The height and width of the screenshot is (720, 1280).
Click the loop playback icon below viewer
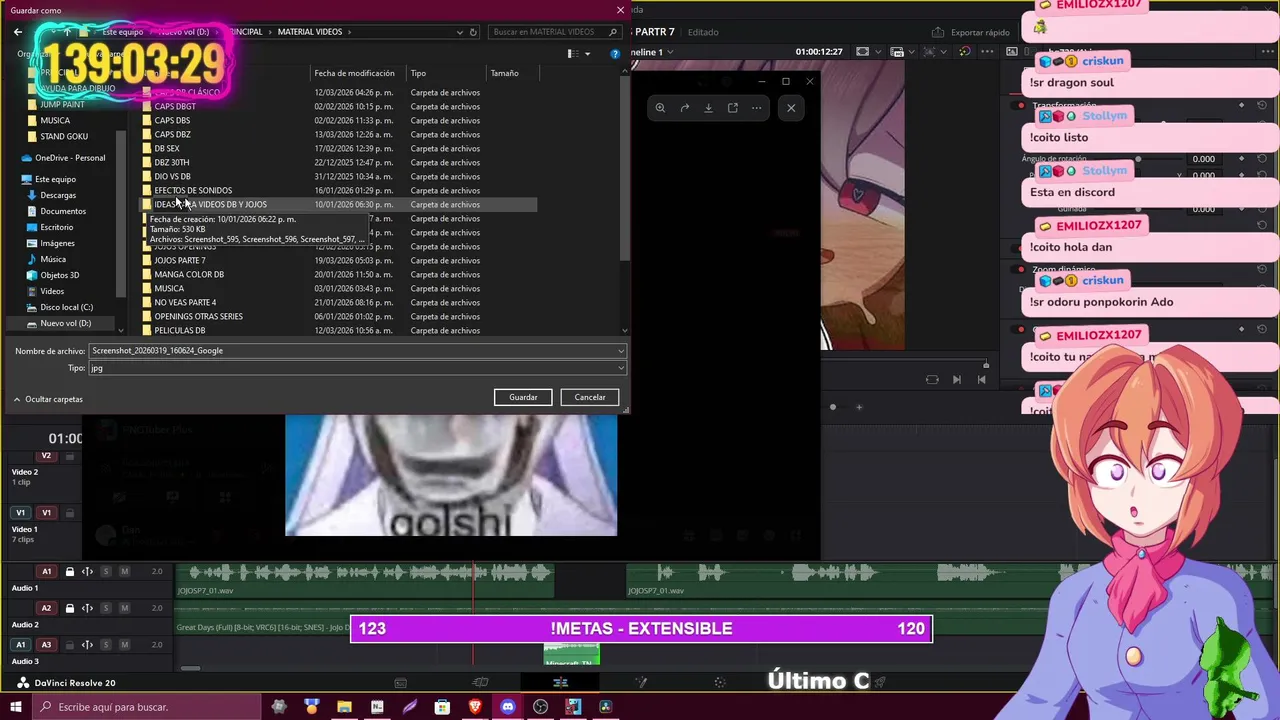[x=932, y=379]
